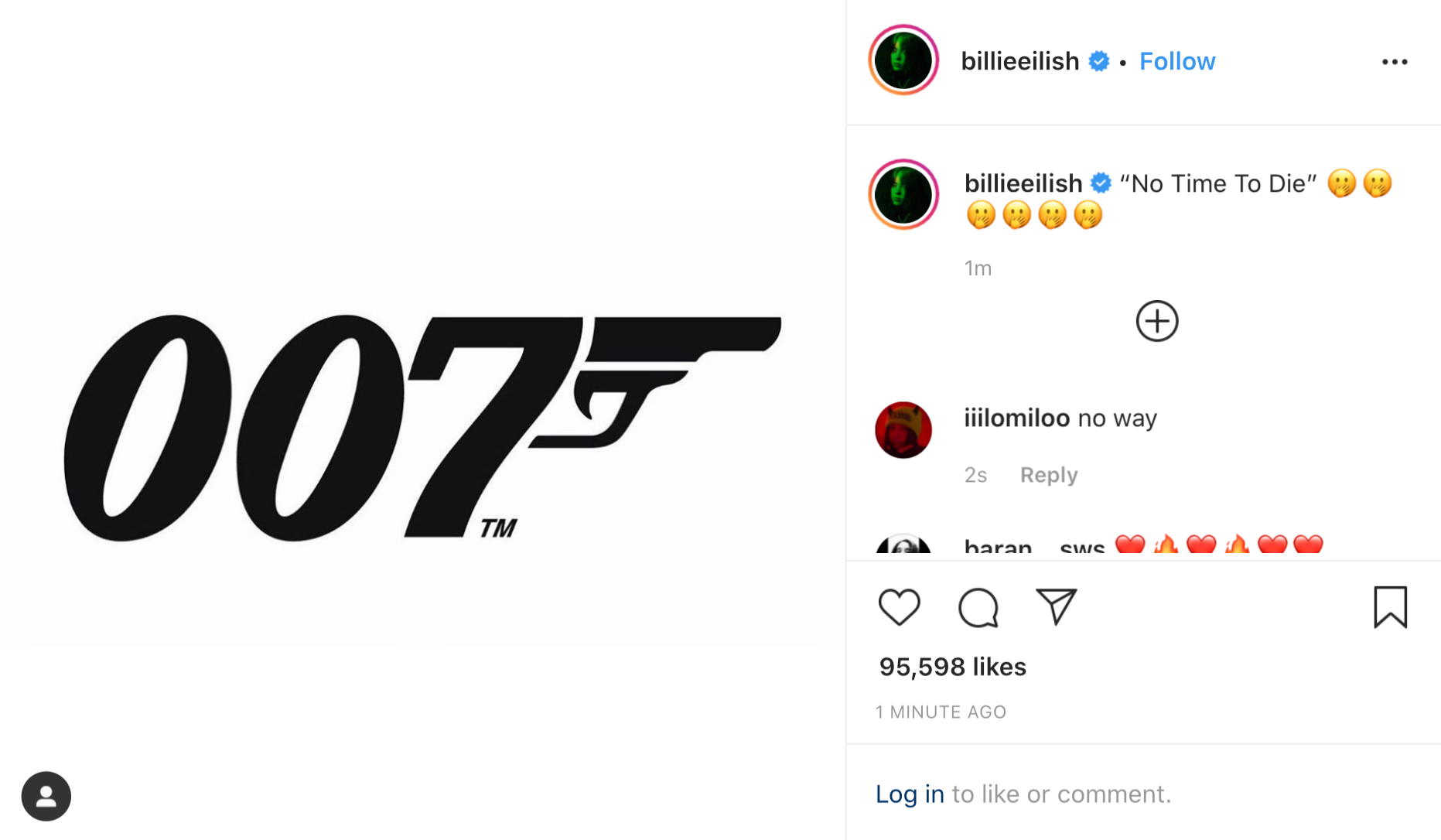This screenshot has width=1441, height=840.
Task: Open iiilomiloo commenter profile picture
Action: click(x=903, y=430)
